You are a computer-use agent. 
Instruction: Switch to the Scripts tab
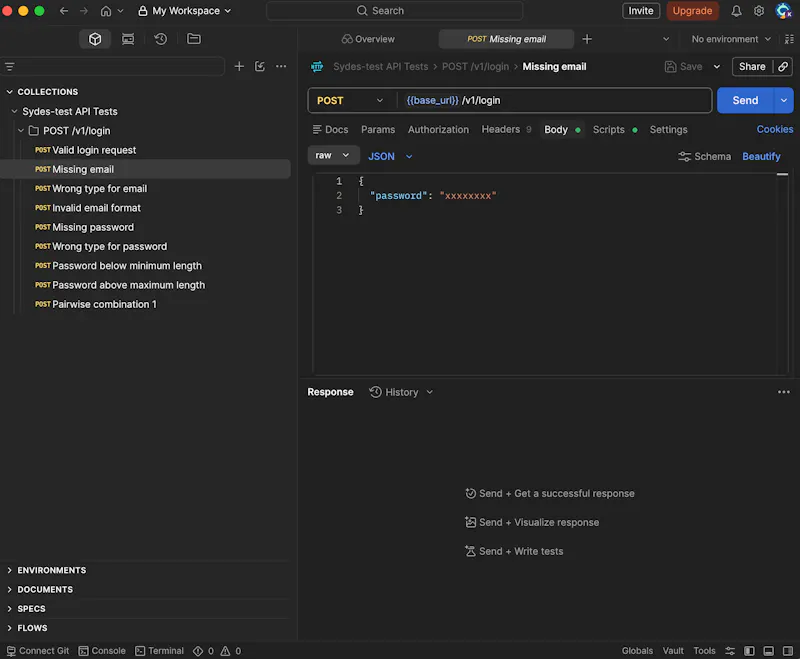(x=615, y=130)
